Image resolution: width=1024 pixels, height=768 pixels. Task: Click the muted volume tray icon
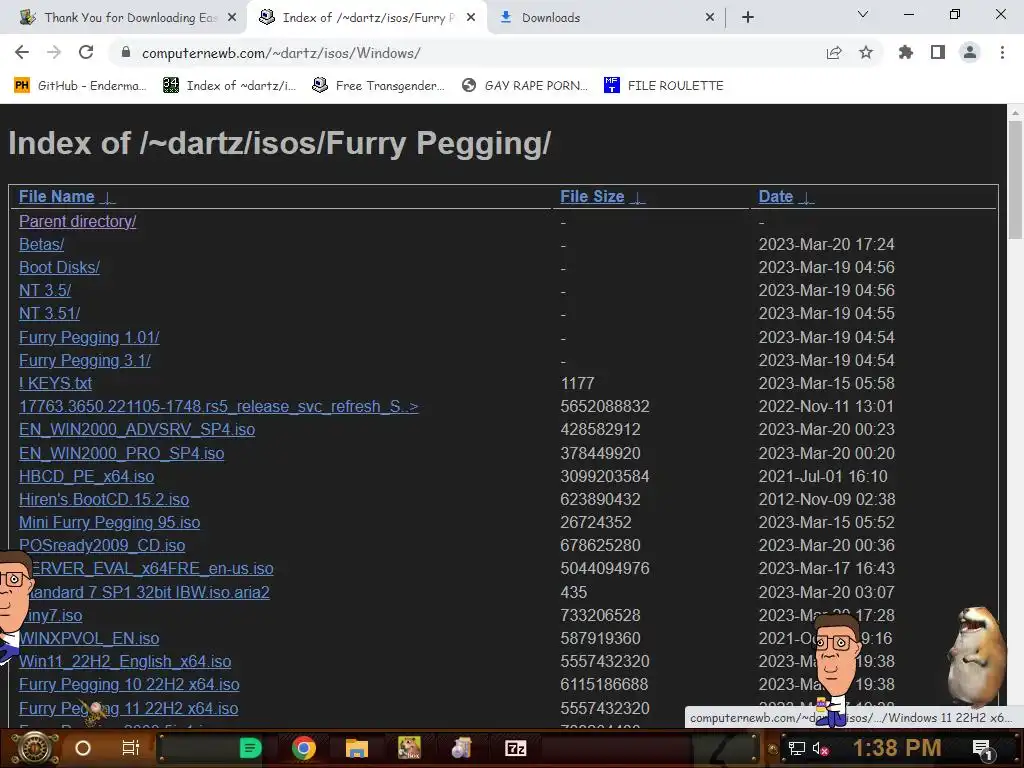(x=820, y=748)
